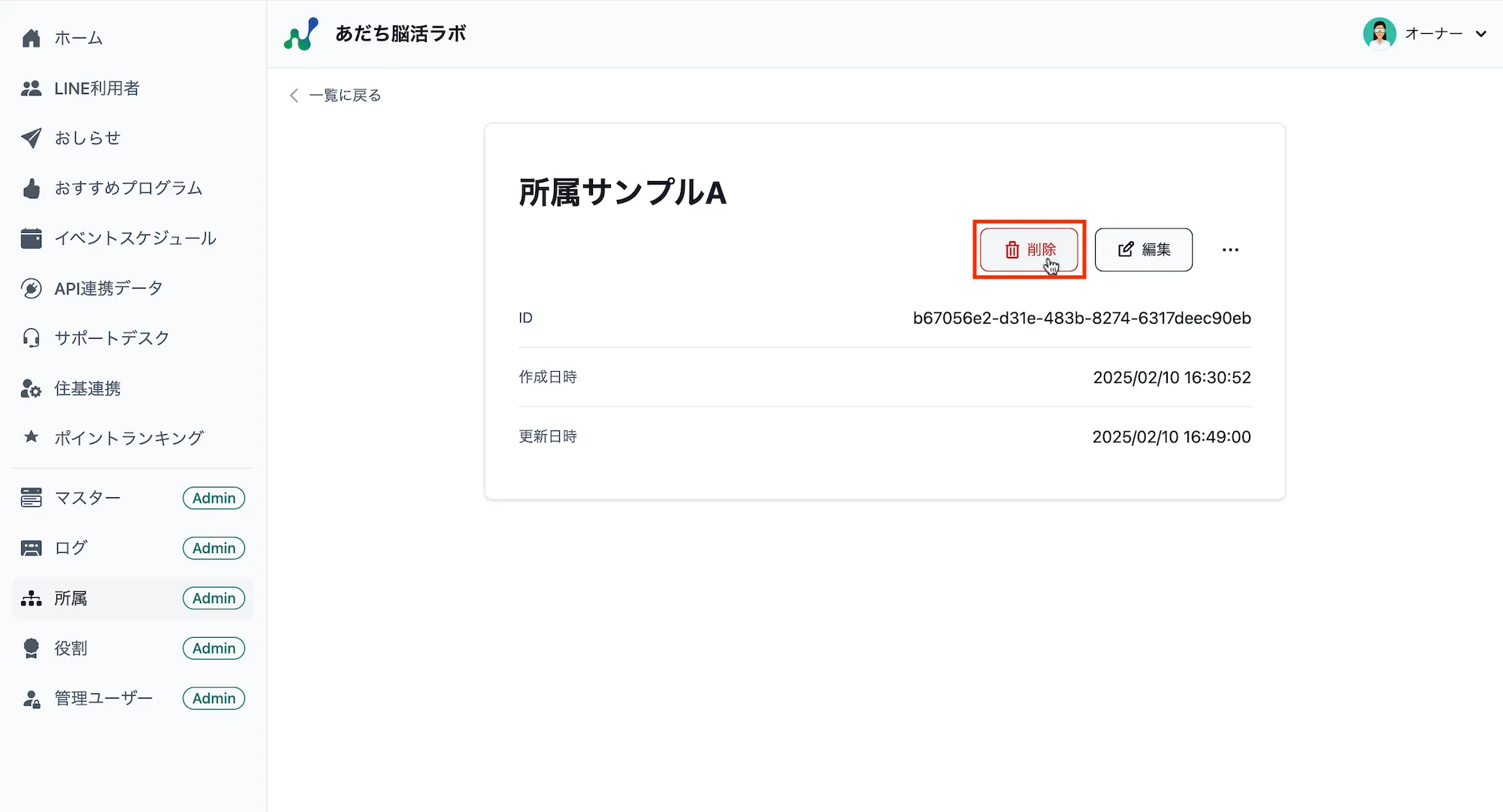The height and width of the screenshot is (812, 1503).
Task: Click the 編集 edit button
Action: click(x=1143, y=249)
